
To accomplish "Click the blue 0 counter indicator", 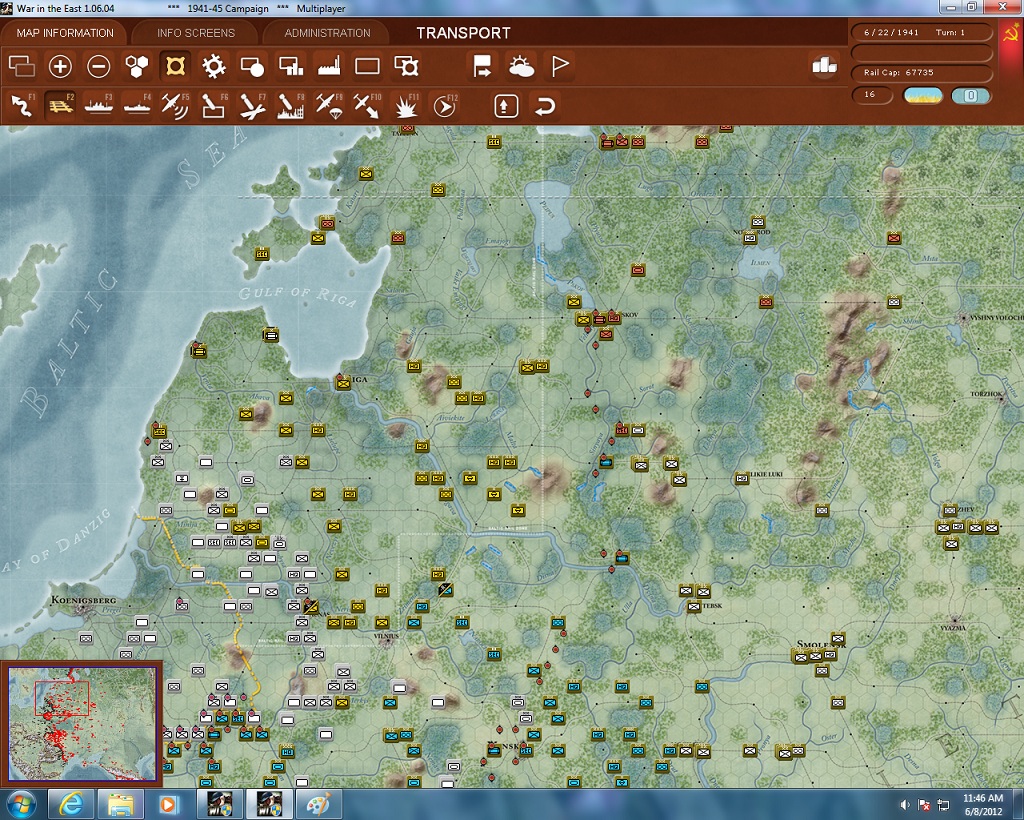I will tap(970, 95).
